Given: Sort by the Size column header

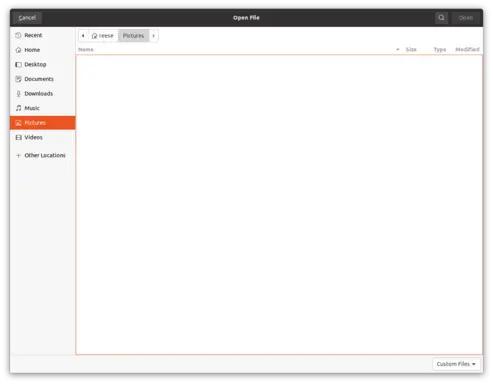Looking at the screenshot, I should [x=411, y=50].
